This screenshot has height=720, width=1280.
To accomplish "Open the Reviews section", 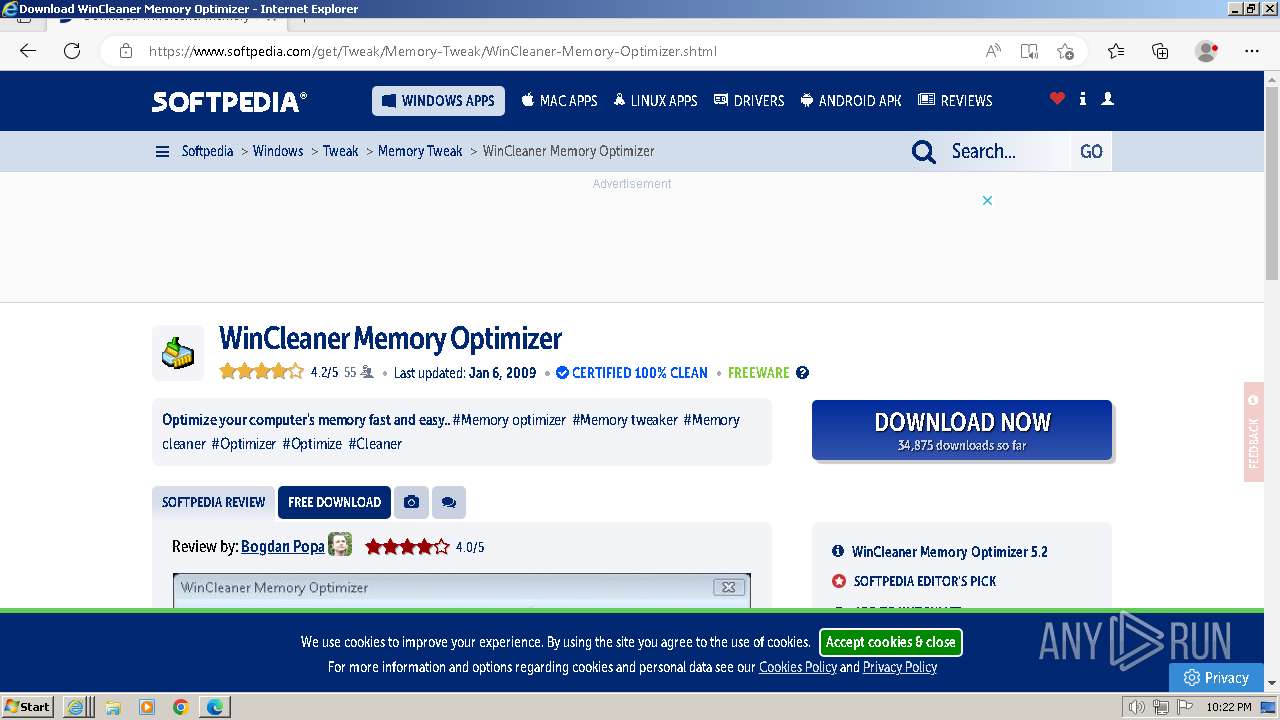I will pos(955,101).
